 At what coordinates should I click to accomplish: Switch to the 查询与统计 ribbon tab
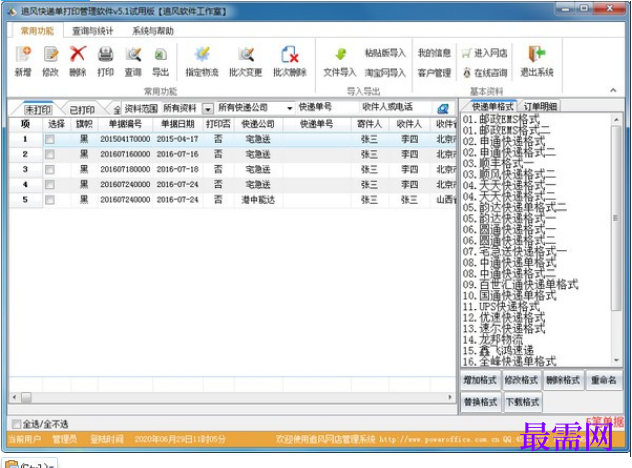[93, 31]
